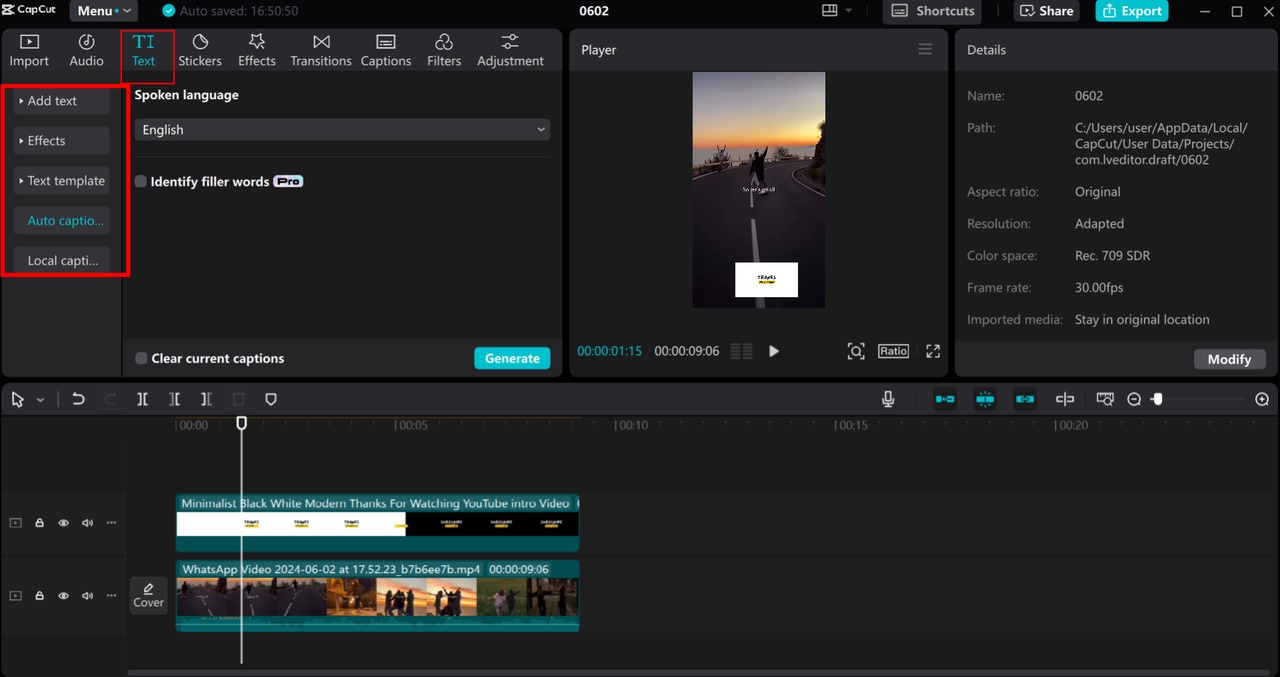The height and width of the screenshot is (677, 1280).
Task: Open select tool mode dropdown arrow
Action: click(x=40, y=399)
